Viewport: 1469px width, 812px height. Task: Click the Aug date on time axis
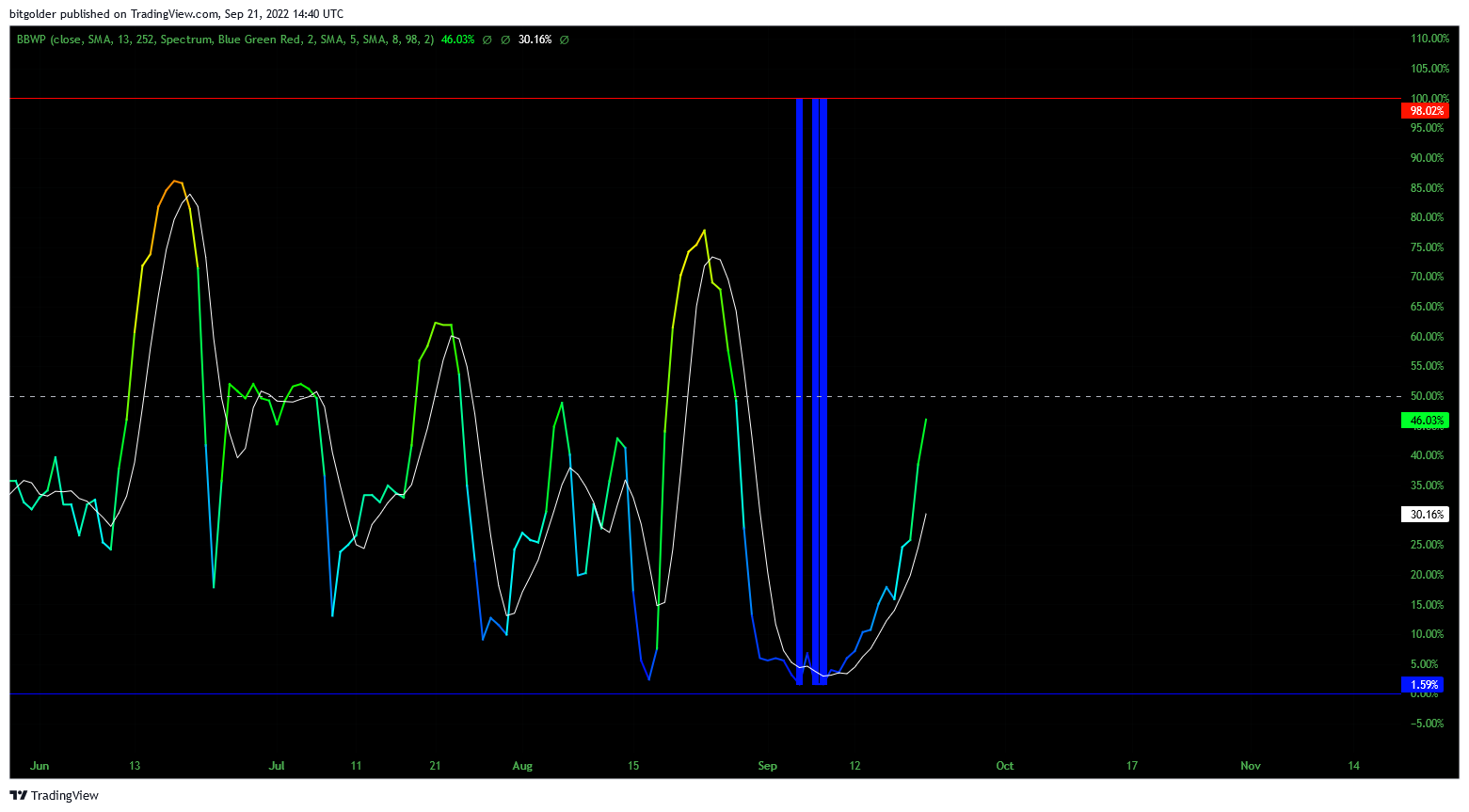coord(522,766)
